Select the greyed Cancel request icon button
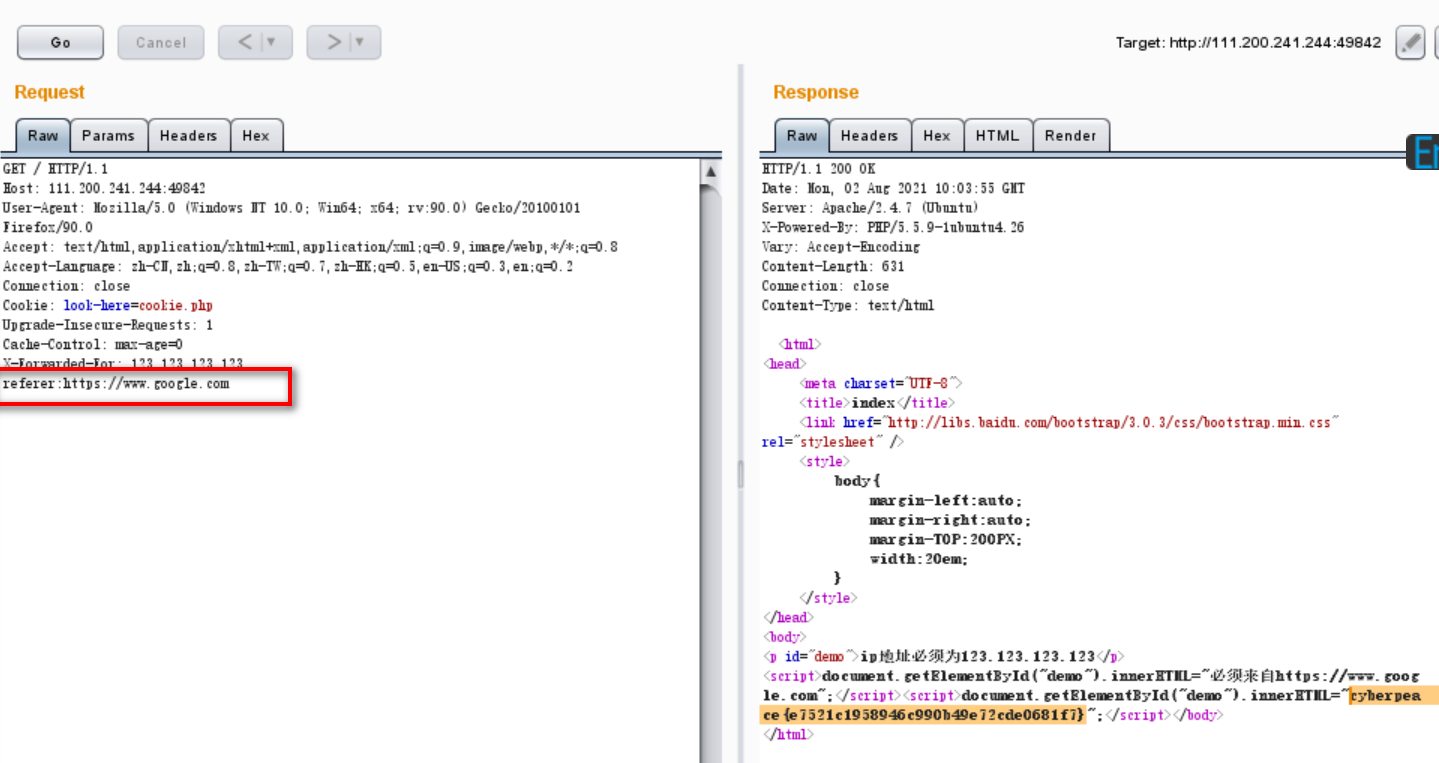 tap(160, 42)
